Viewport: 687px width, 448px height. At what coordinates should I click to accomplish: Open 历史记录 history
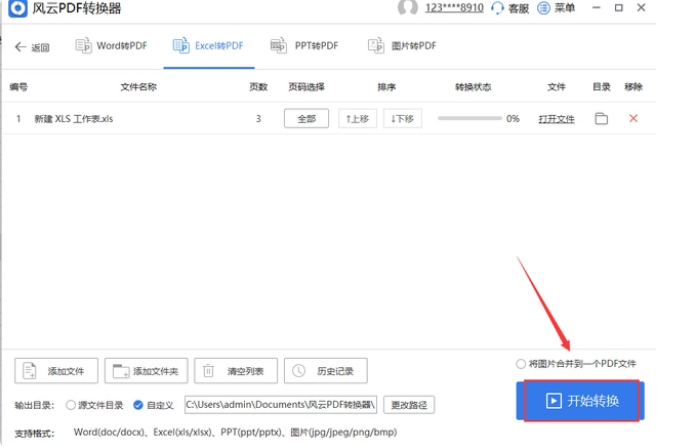coord(326,371)
